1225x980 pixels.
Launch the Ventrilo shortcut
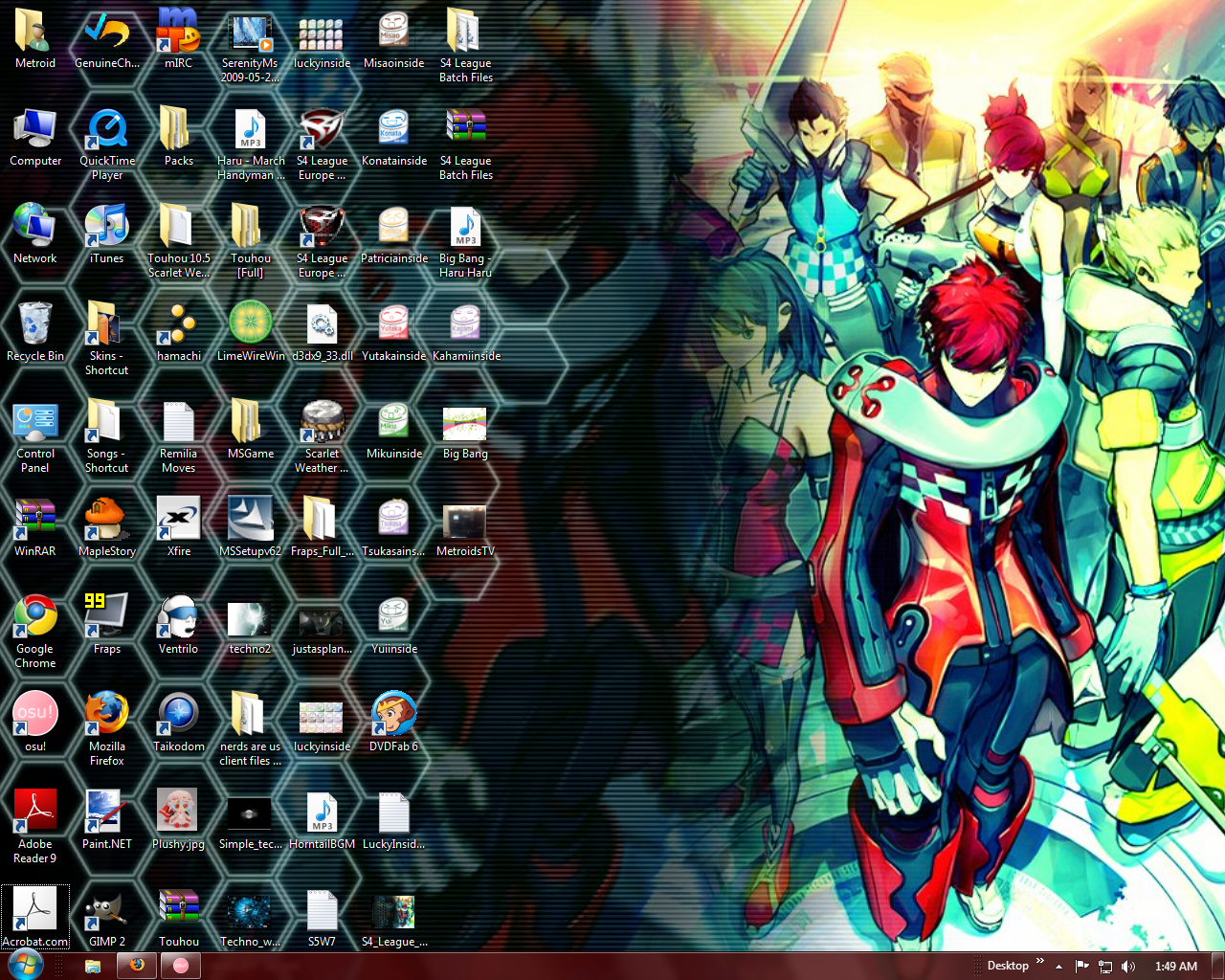179,625
